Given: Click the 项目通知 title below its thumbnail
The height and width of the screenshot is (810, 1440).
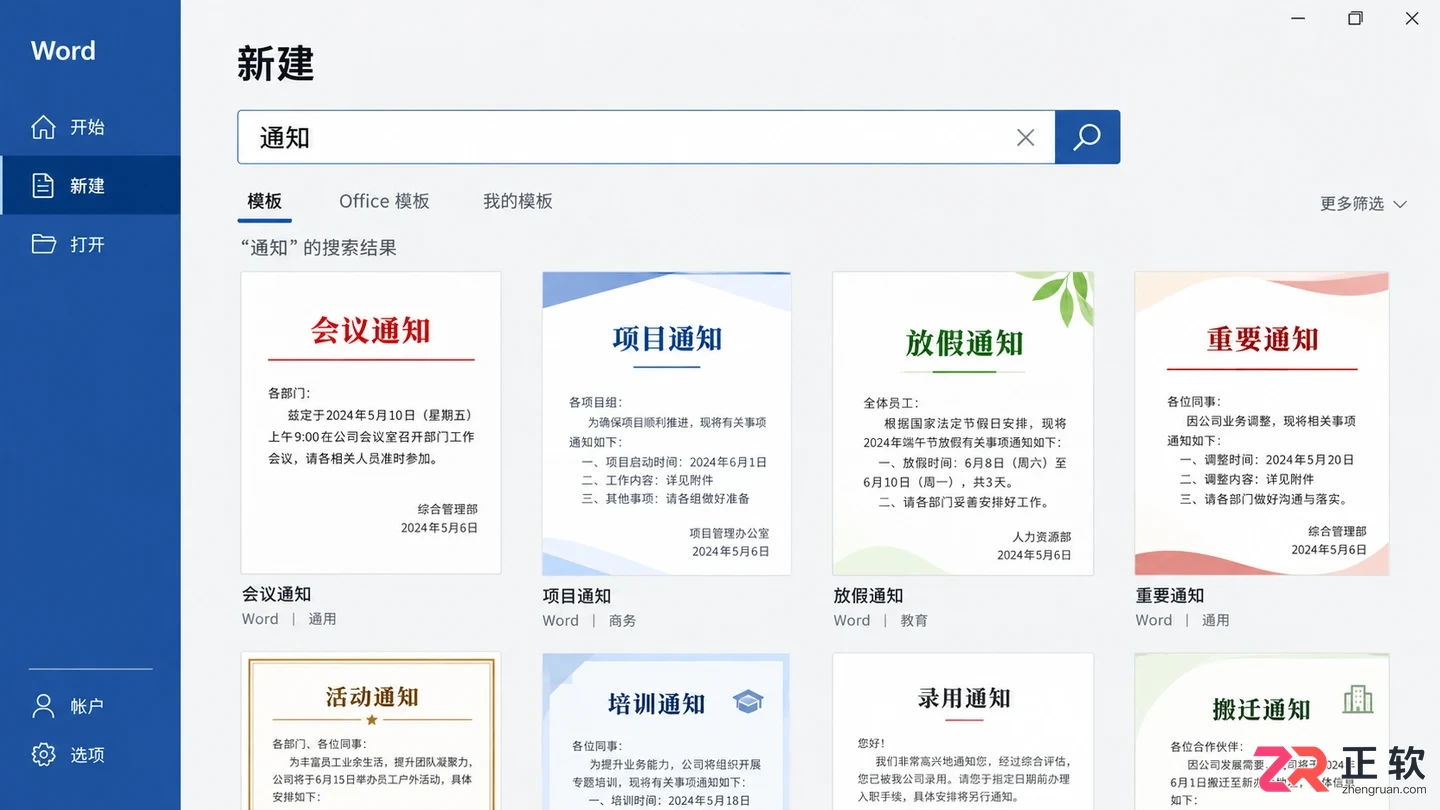Looking at the screenshot, I should click(x=577, y=596).
